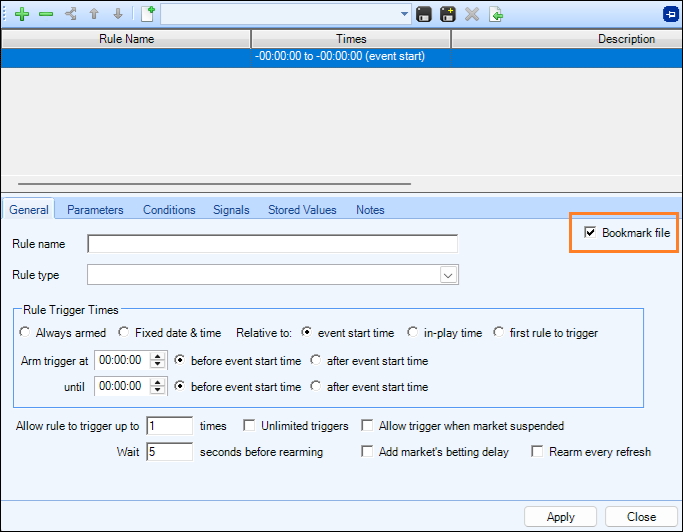Switch to the Conditions tab

(x=169, y=210)
